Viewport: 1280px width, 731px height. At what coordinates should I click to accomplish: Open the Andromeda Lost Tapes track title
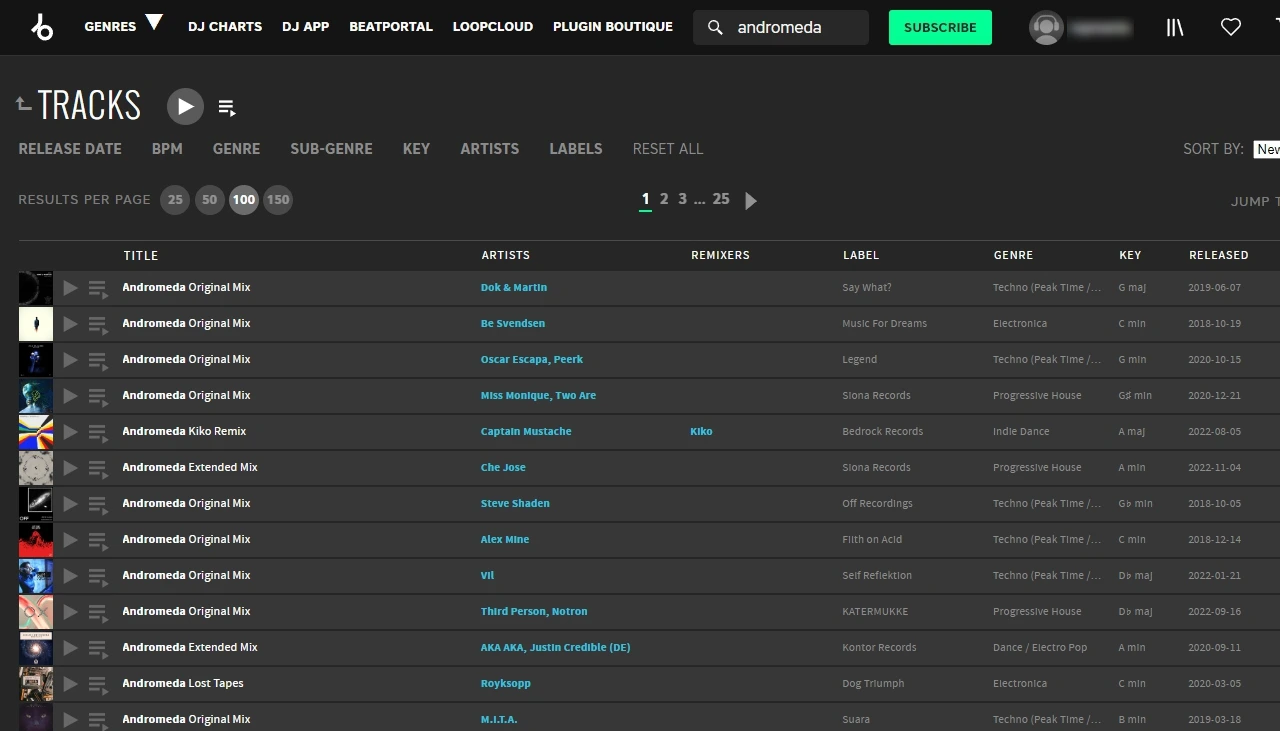[183, 684]
